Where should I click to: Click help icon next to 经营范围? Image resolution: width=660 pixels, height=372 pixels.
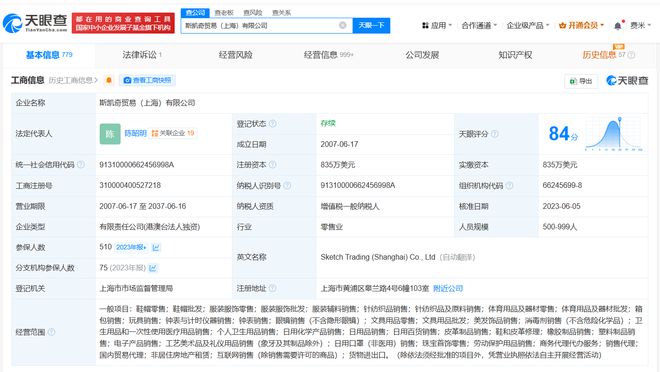tap(51, 332)
